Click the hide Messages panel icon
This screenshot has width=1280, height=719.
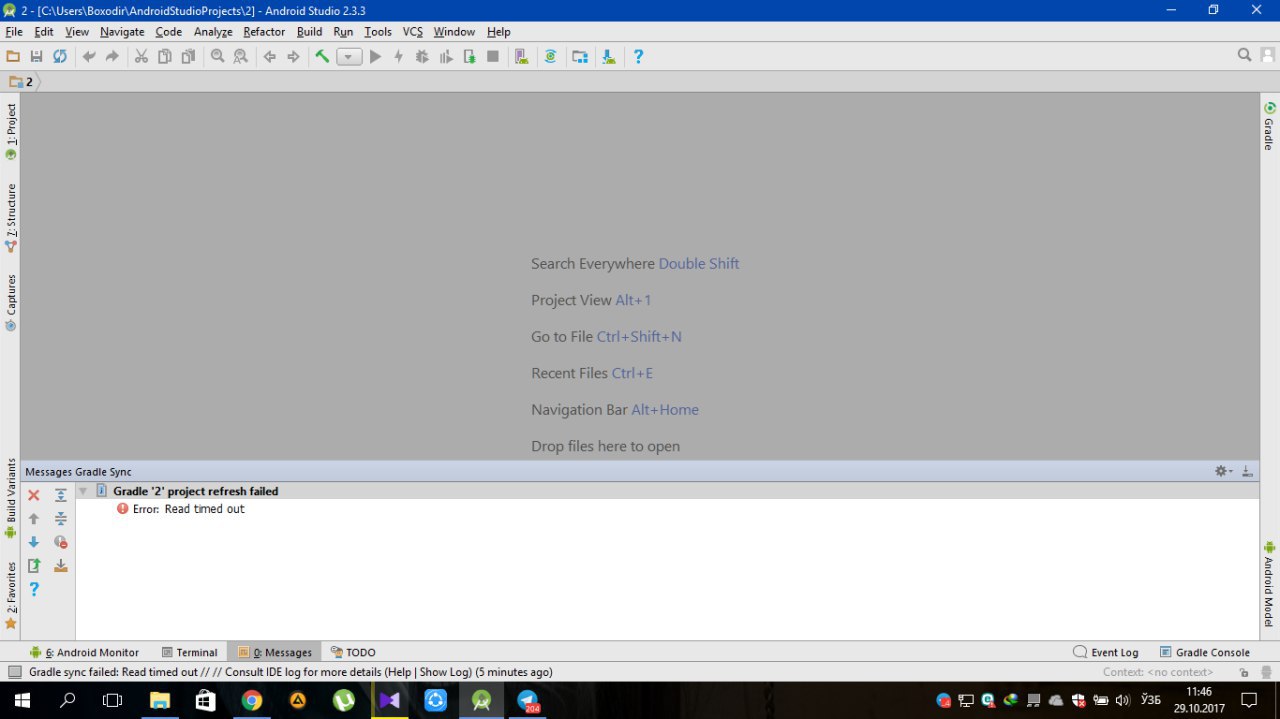[x=1247, y=471]
